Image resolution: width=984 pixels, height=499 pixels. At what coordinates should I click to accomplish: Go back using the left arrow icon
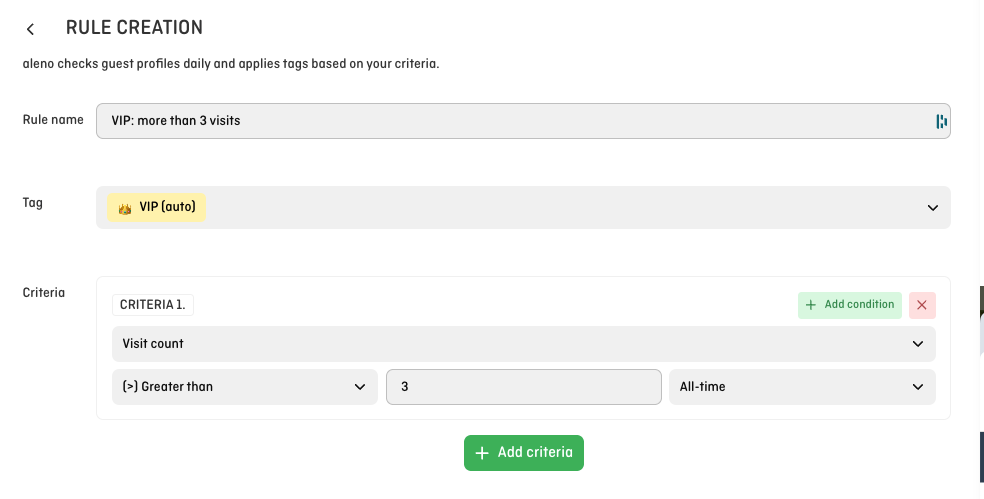point(31,29)
